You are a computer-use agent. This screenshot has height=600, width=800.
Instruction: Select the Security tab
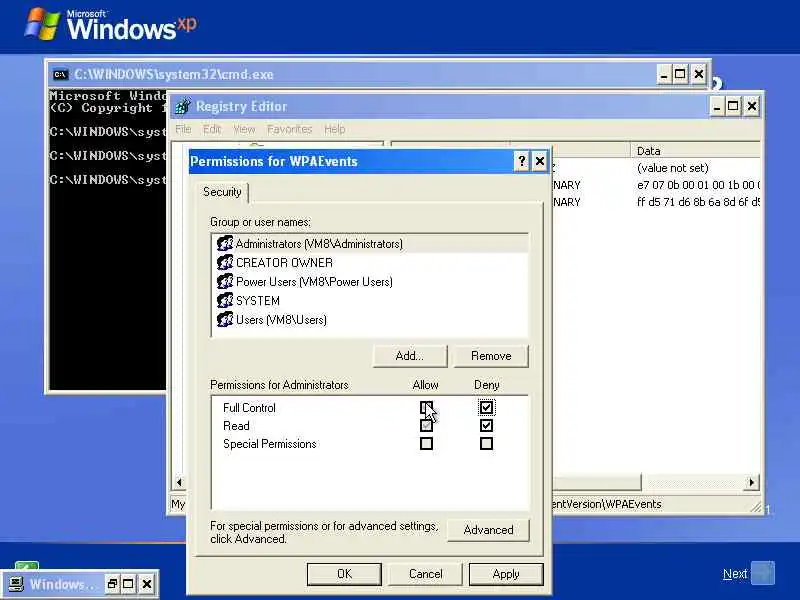click(x=222, y=192)
